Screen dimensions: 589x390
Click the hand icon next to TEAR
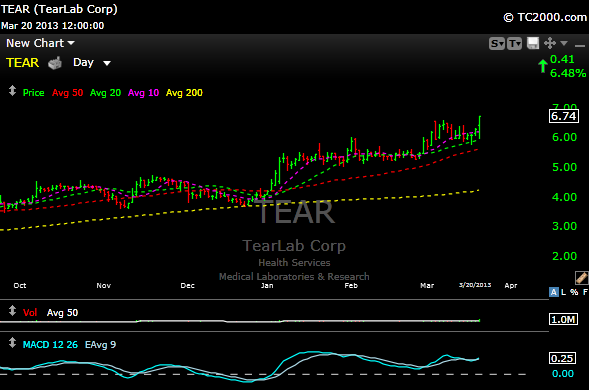[x=55, y=63]
